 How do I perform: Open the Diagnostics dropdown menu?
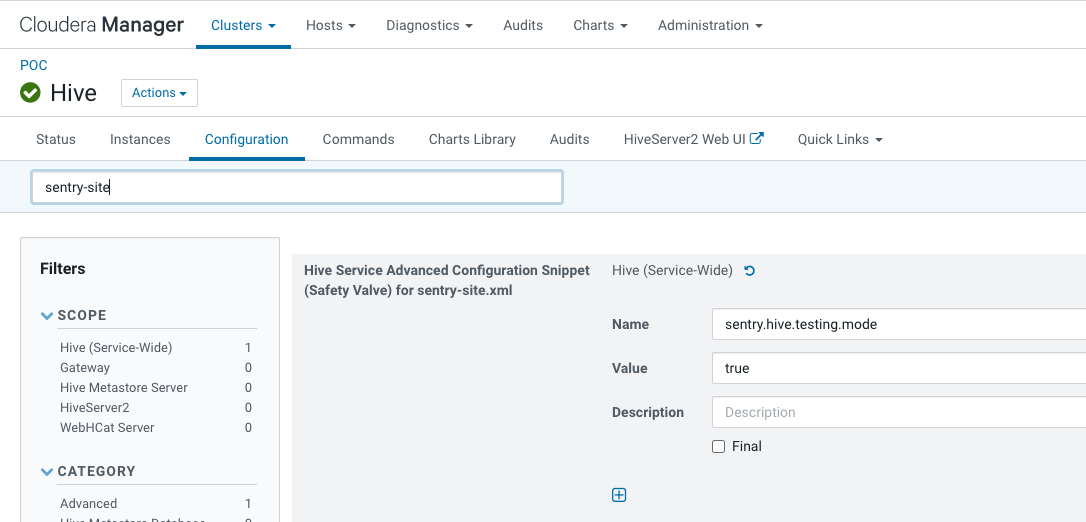429,25
